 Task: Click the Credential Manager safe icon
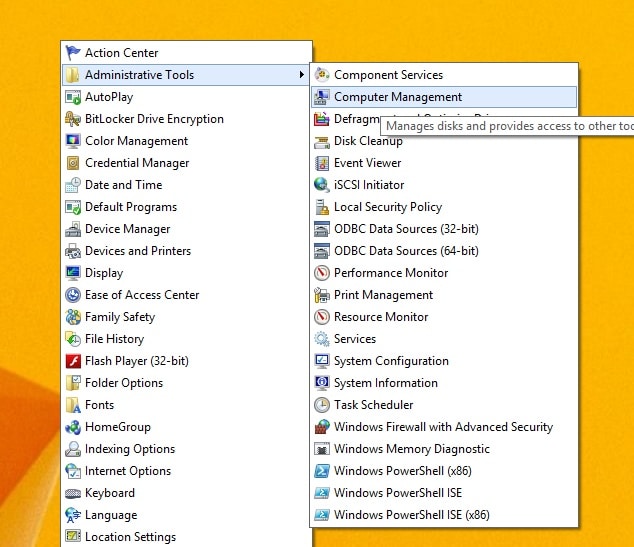[x=73, y=163]
